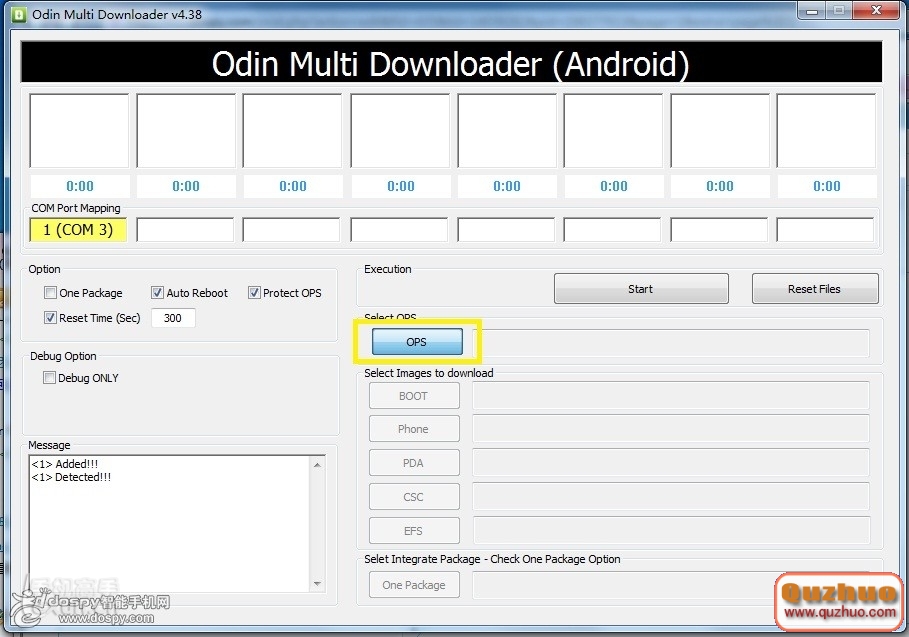
Task: Click the Odin Multi Downloader (Android) banner
Action: [x=451, y=63]
